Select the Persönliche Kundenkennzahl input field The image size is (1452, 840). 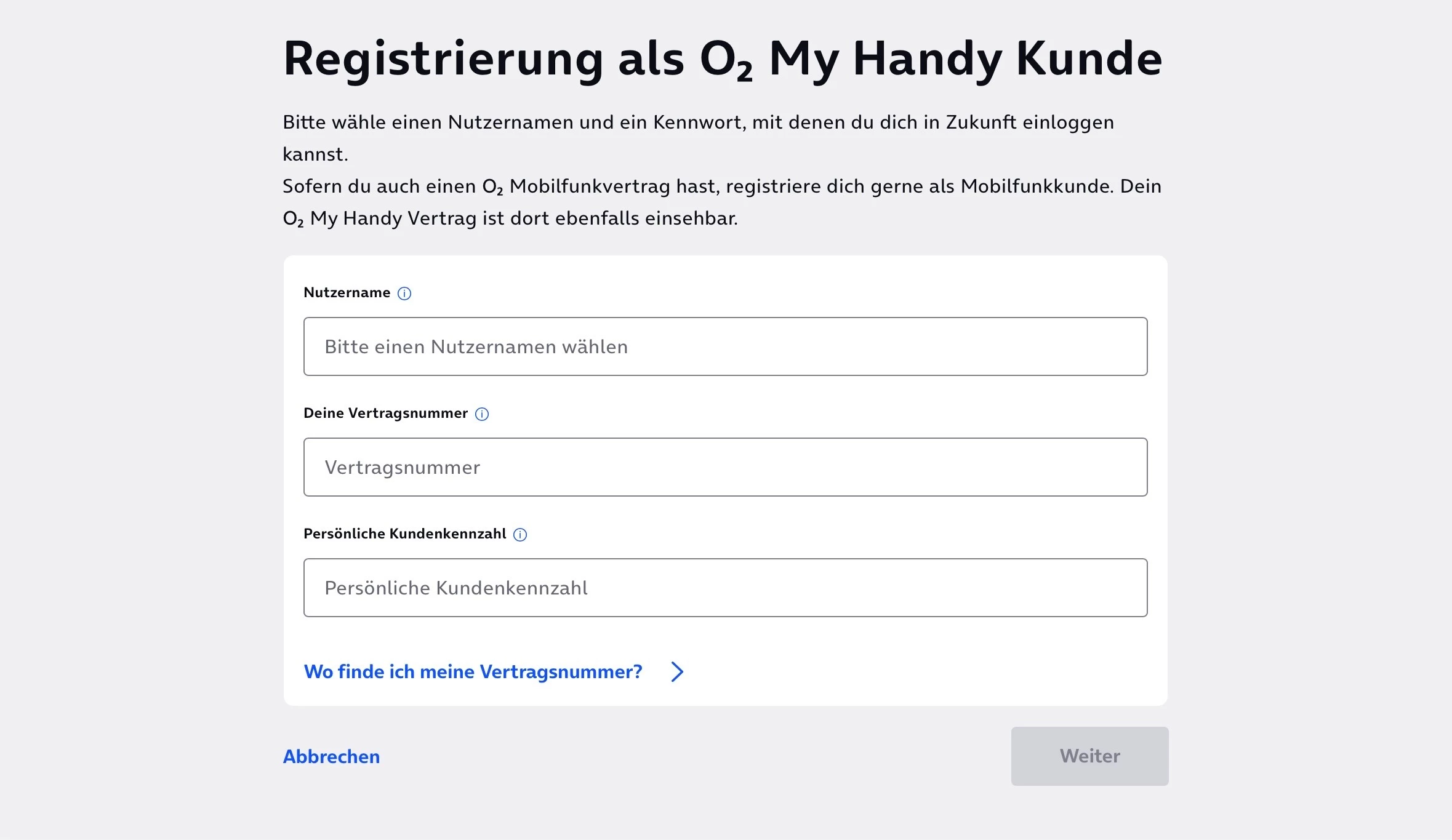725,588
